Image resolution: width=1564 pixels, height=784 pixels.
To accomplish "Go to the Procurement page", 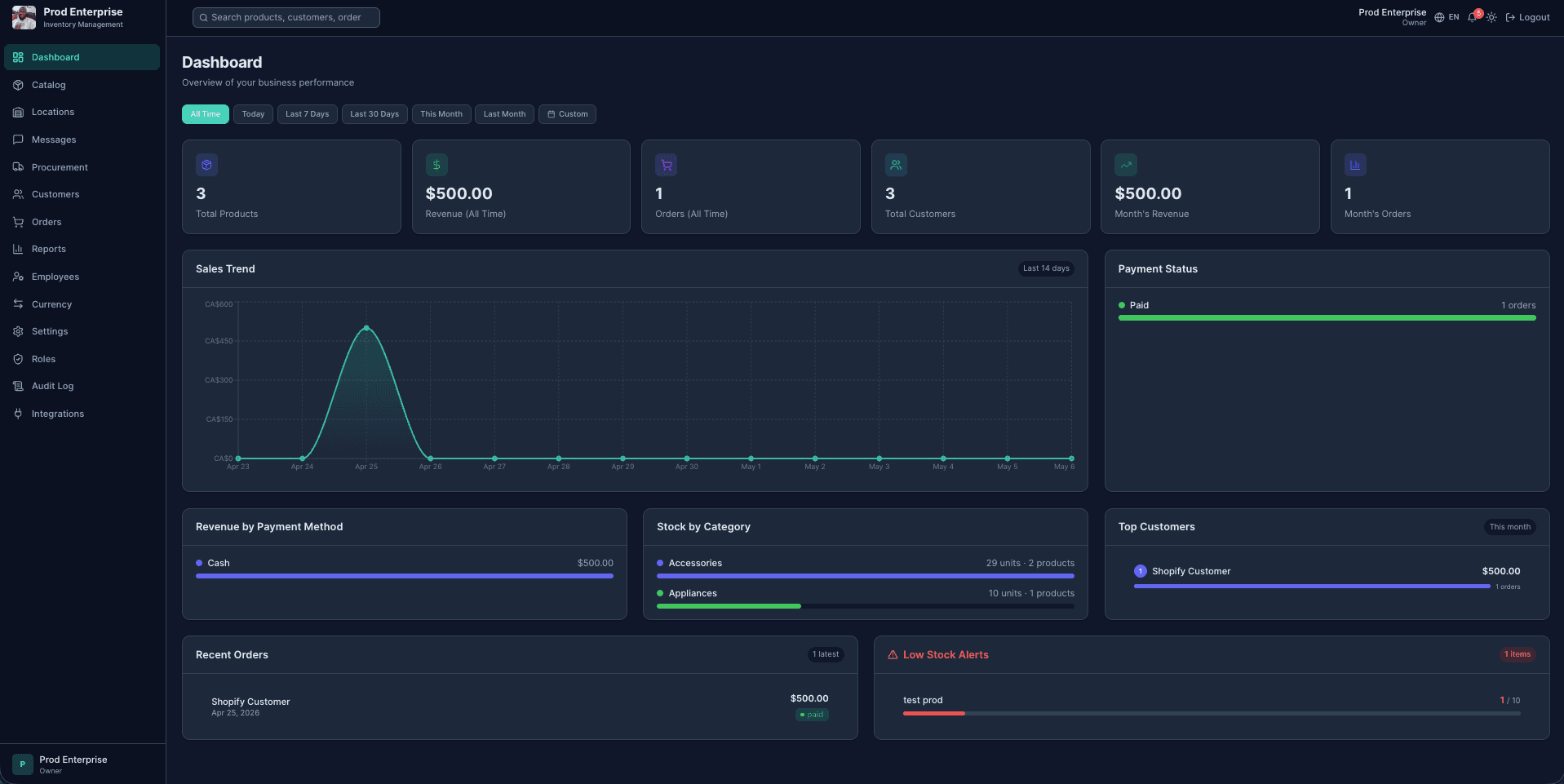I will (x=82, y=167).
